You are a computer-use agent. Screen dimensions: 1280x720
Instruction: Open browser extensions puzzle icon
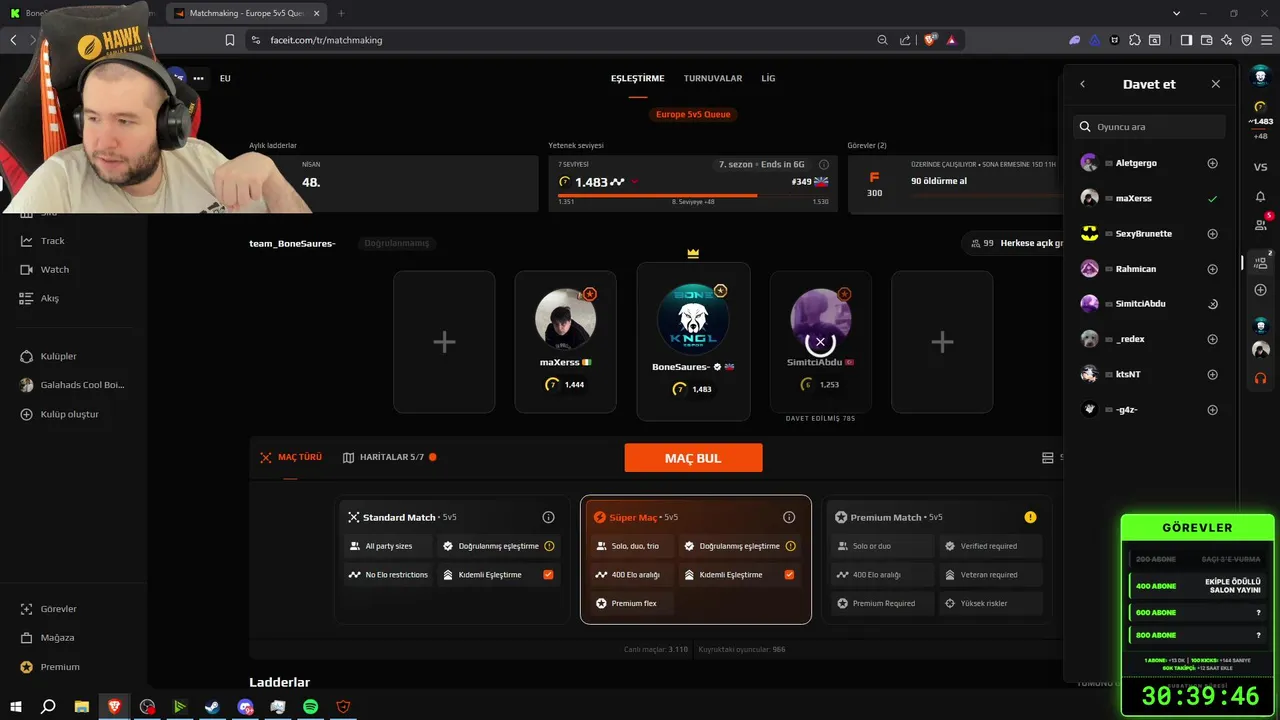coord(1134,40)
